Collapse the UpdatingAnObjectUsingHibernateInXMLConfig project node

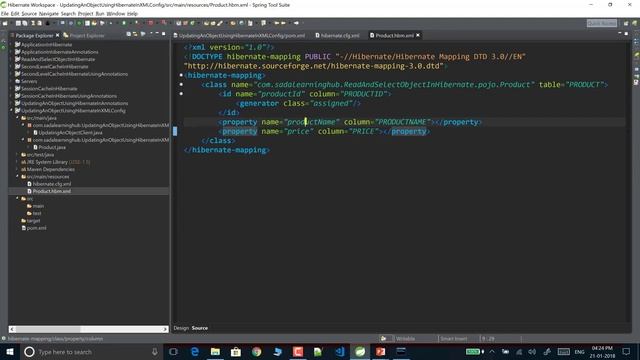(11, 110)
